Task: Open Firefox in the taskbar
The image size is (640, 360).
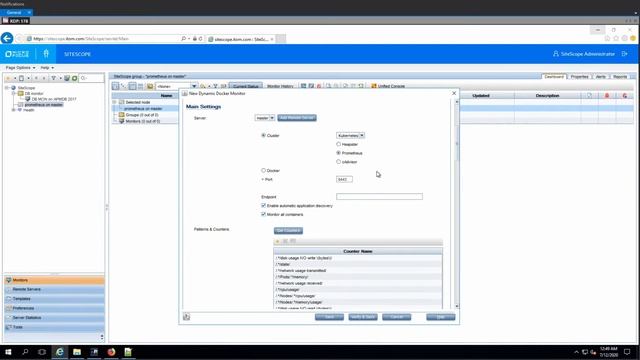Action: [111, 352]
